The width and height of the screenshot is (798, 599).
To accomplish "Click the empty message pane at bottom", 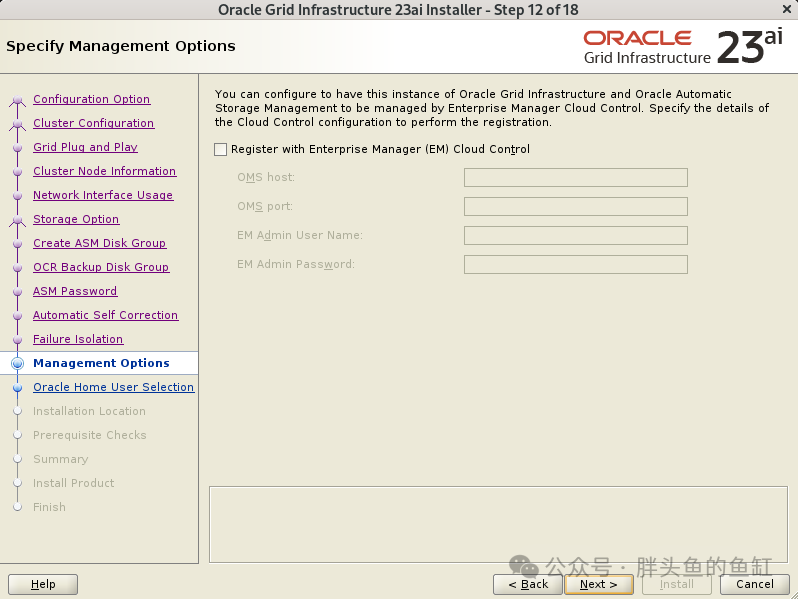I will click(x=498, y=524).
